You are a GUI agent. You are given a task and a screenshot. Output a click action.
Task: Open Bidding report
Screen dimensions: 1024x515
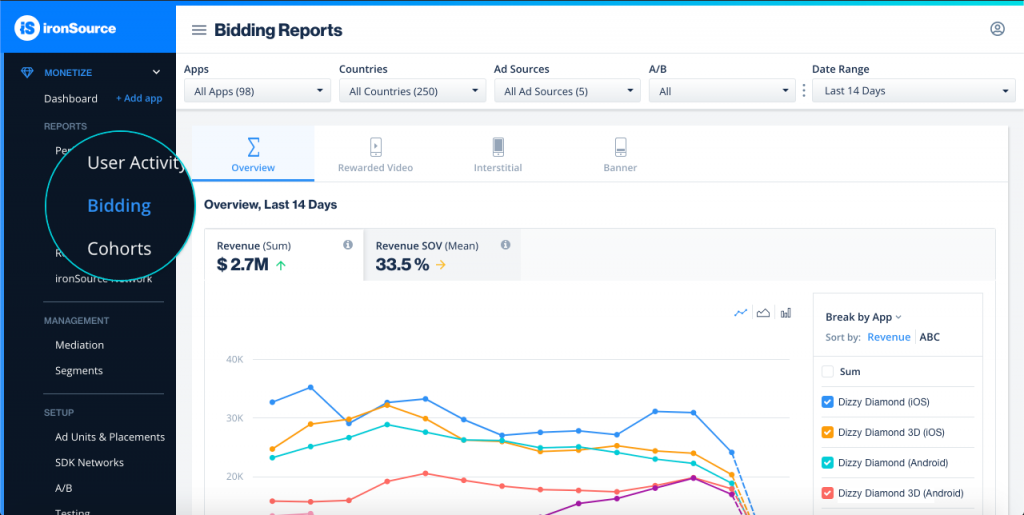(x=119, y=206)
